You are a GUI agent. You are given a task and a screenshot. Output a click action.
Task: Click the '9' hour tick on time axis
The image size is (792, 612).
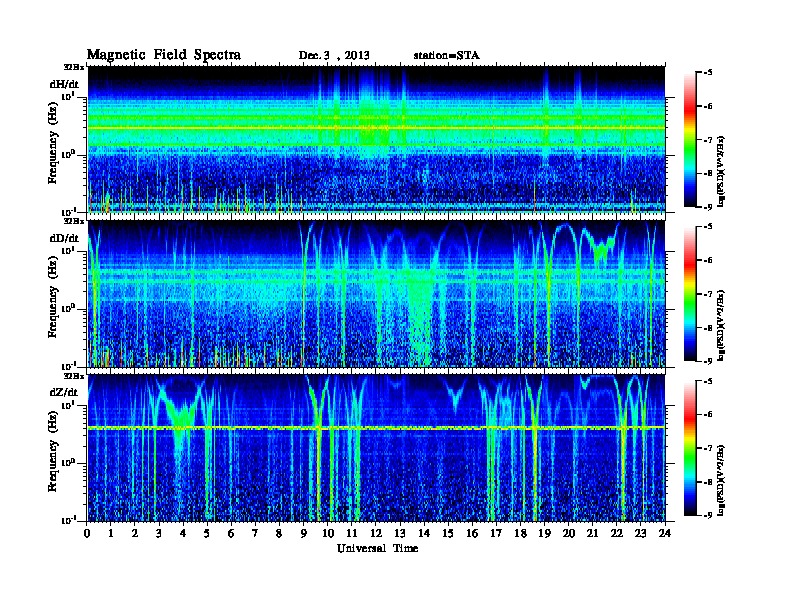(x=303, y=534)
